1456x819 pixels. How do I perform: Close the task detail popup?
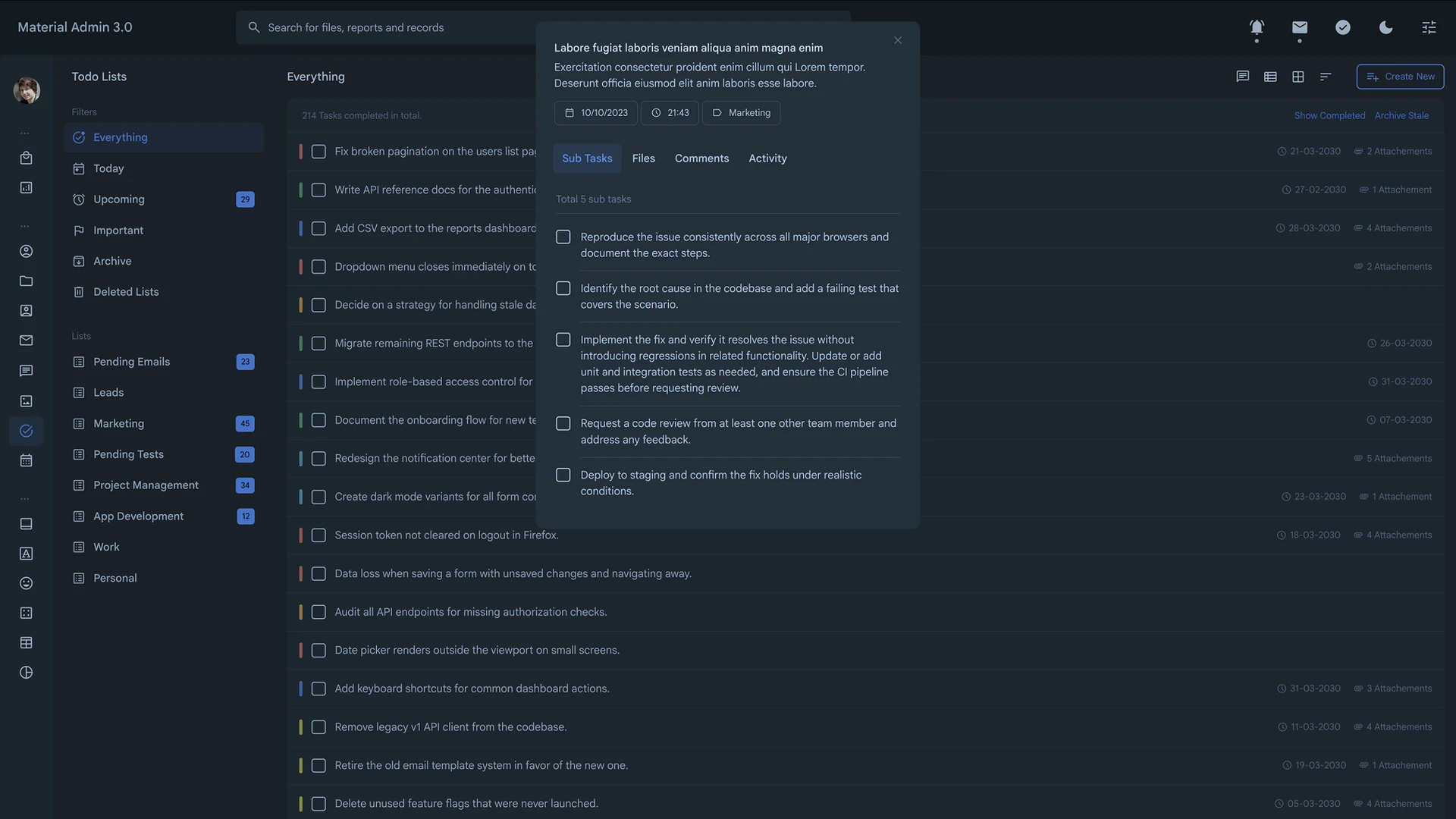898,40
